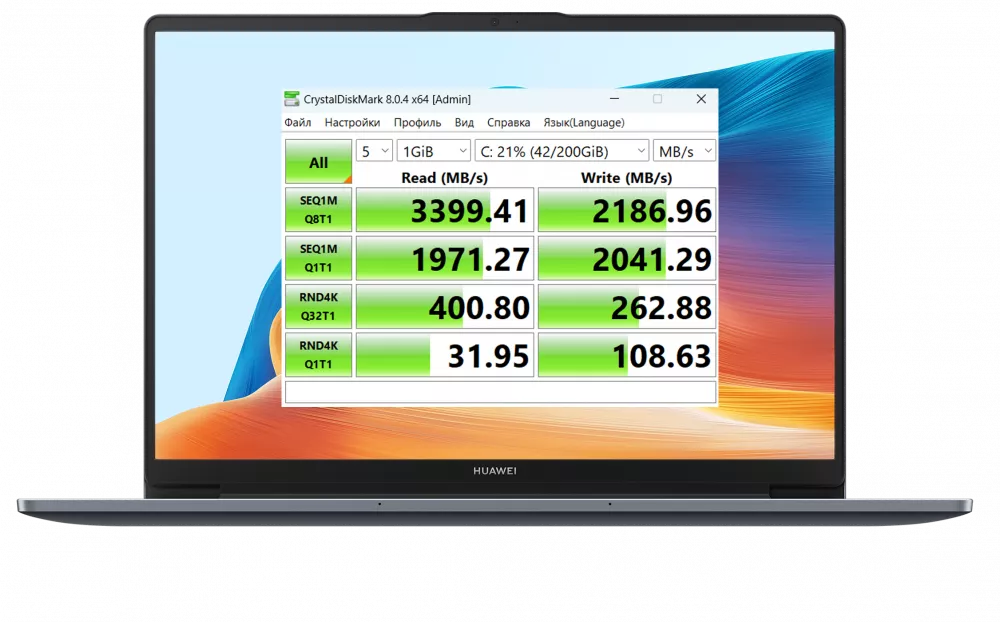Click the empty comment field at bottom
Viewport: 1000px width, 622px height.
coord(501,392)
